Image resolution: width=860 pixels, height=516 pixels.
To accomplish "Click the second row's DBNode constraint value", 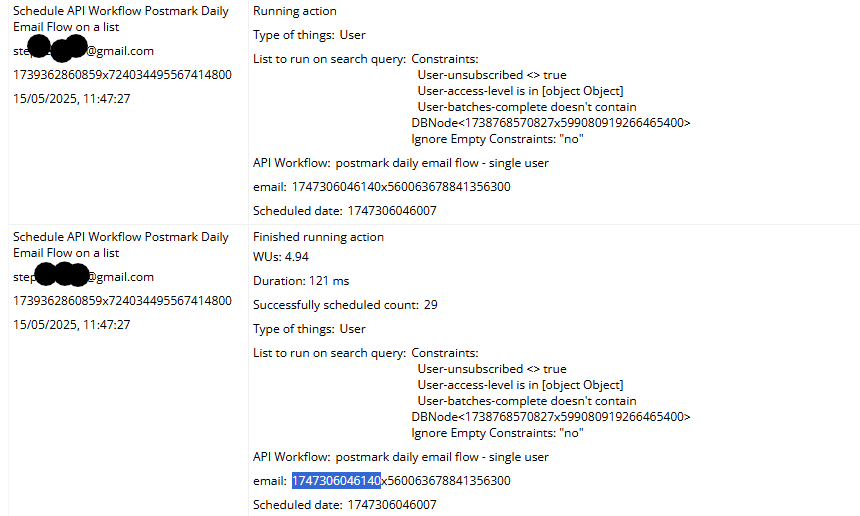I will [551, 417].
